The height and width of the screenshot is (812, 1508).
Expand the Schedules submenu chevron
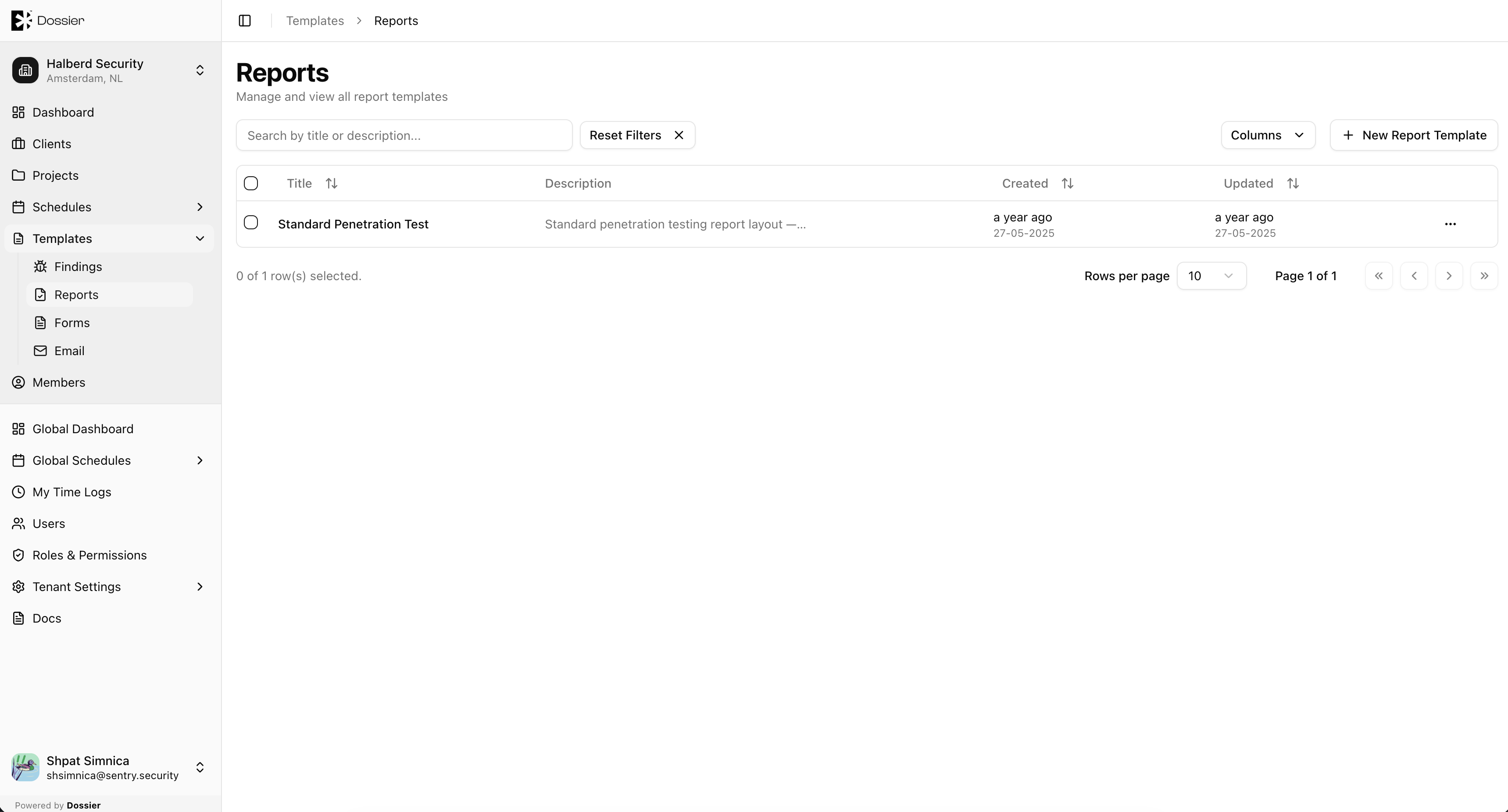pos(200,207)
